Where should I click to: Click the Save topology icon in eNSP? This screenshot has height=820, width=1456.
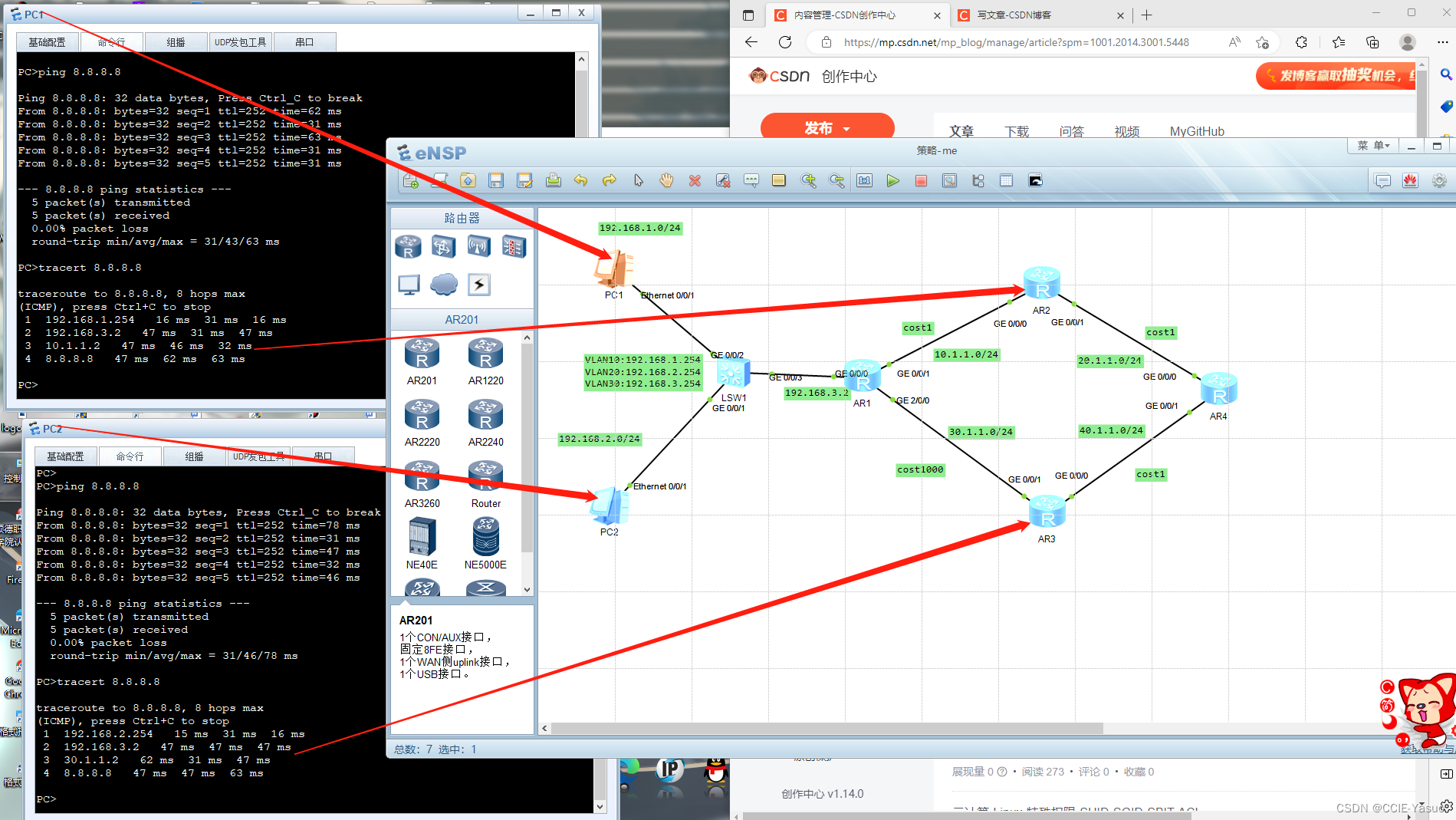pyautogui.click(x=496, y=181)
